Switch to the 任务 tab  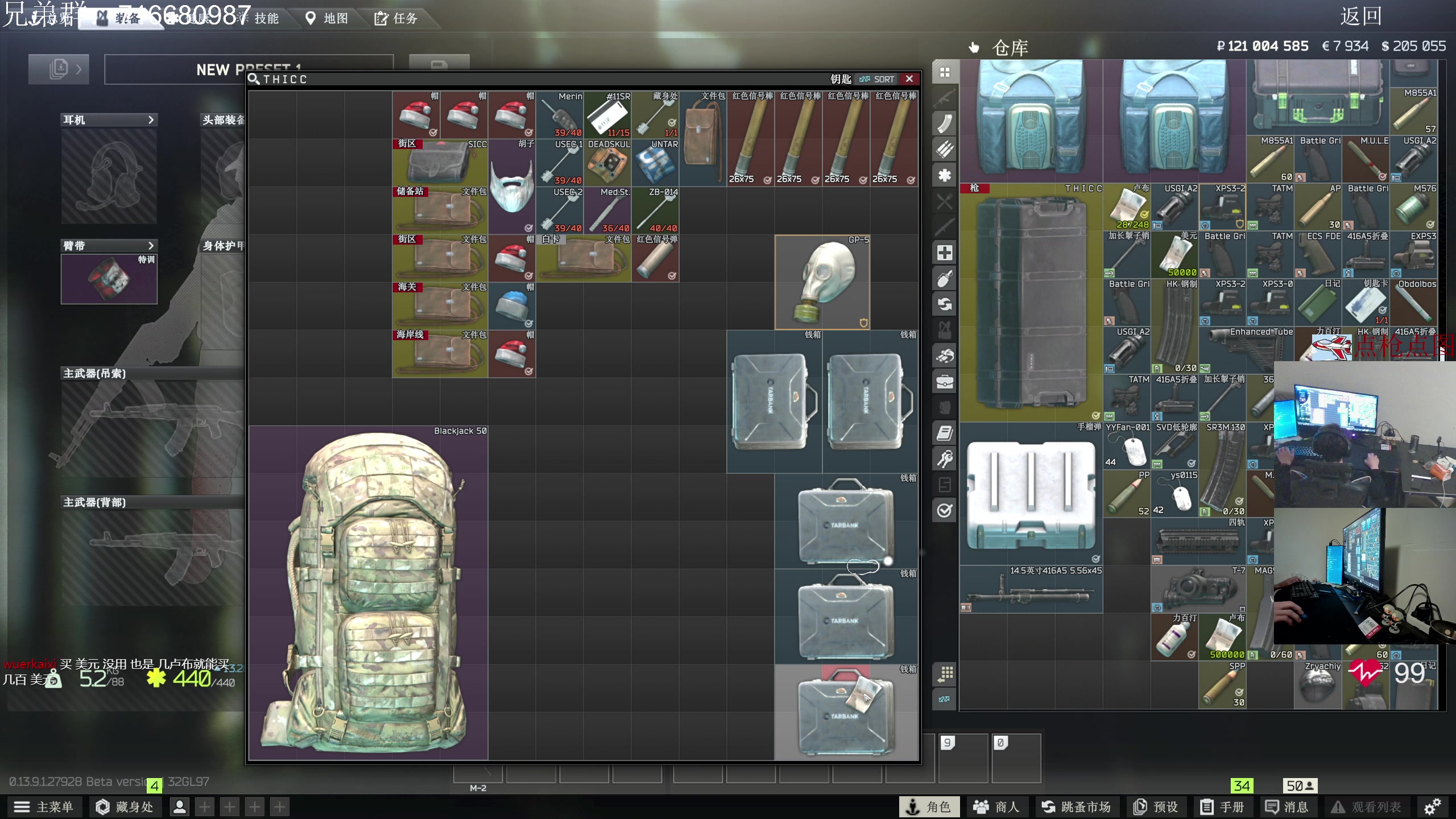click(x=396, y=18)
